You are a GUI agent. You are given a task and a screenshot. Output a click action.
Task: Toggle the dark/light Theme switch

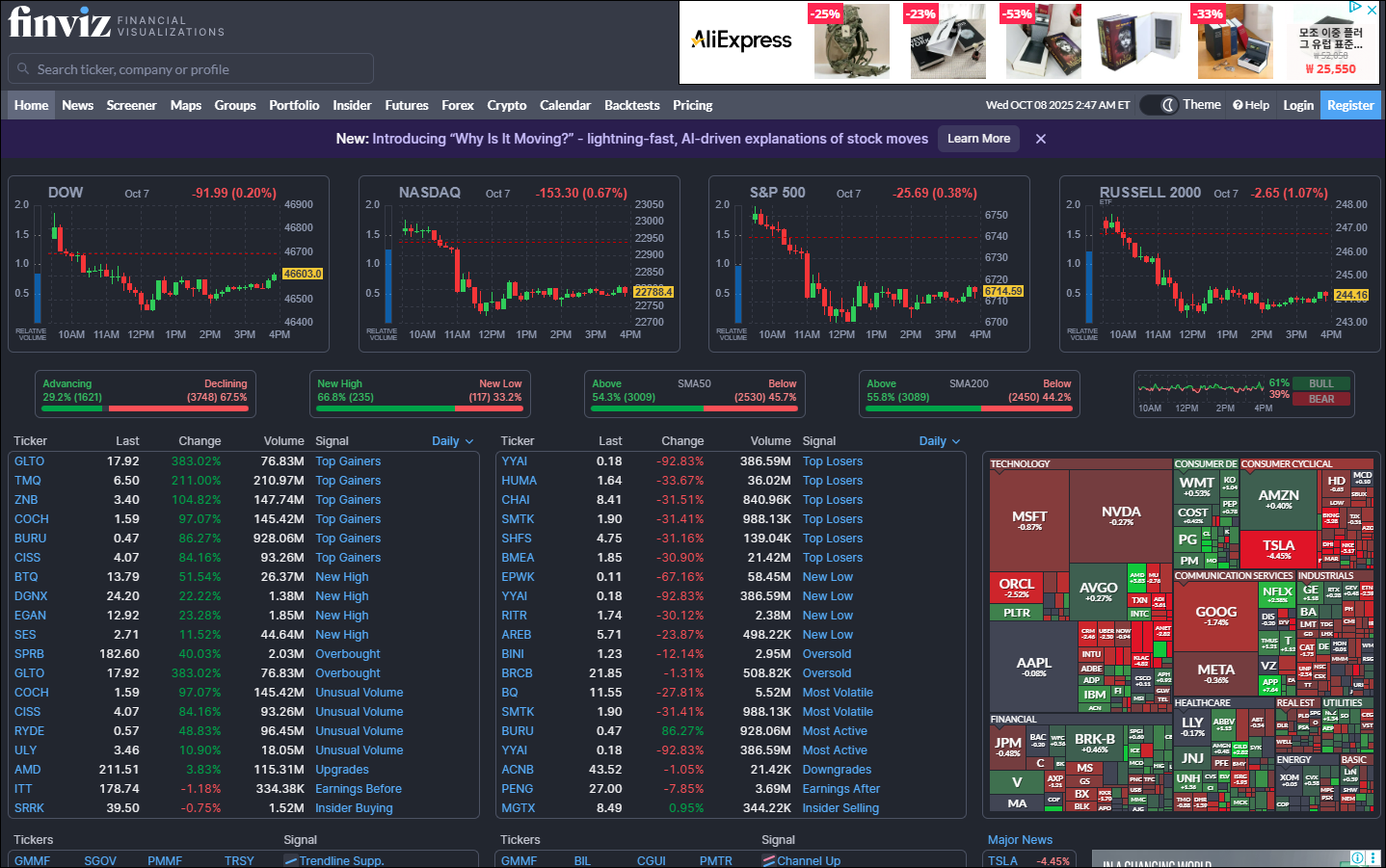point(1161,105)
